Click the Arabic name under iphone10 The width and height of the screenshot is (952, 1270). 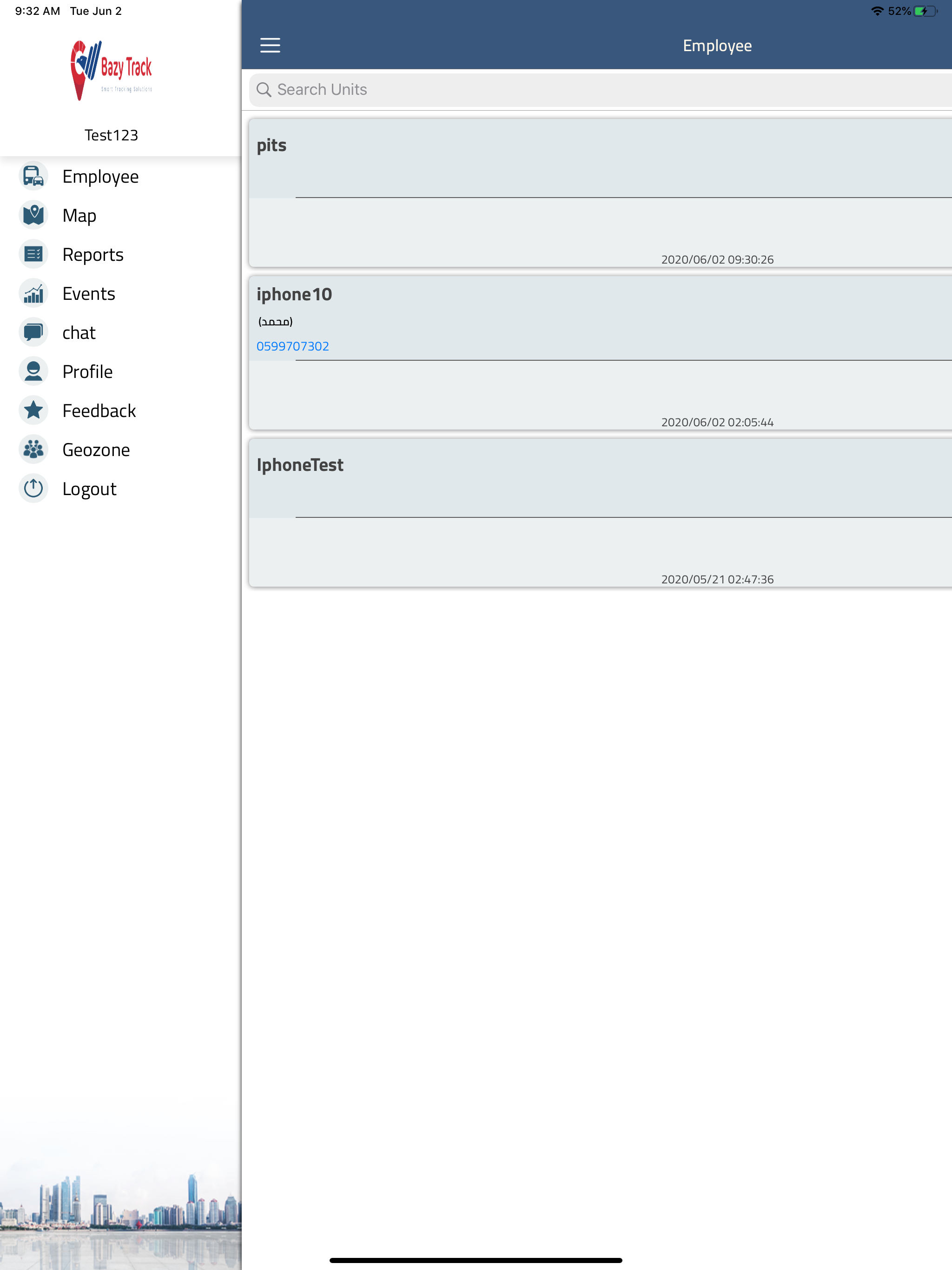point(276,322)
